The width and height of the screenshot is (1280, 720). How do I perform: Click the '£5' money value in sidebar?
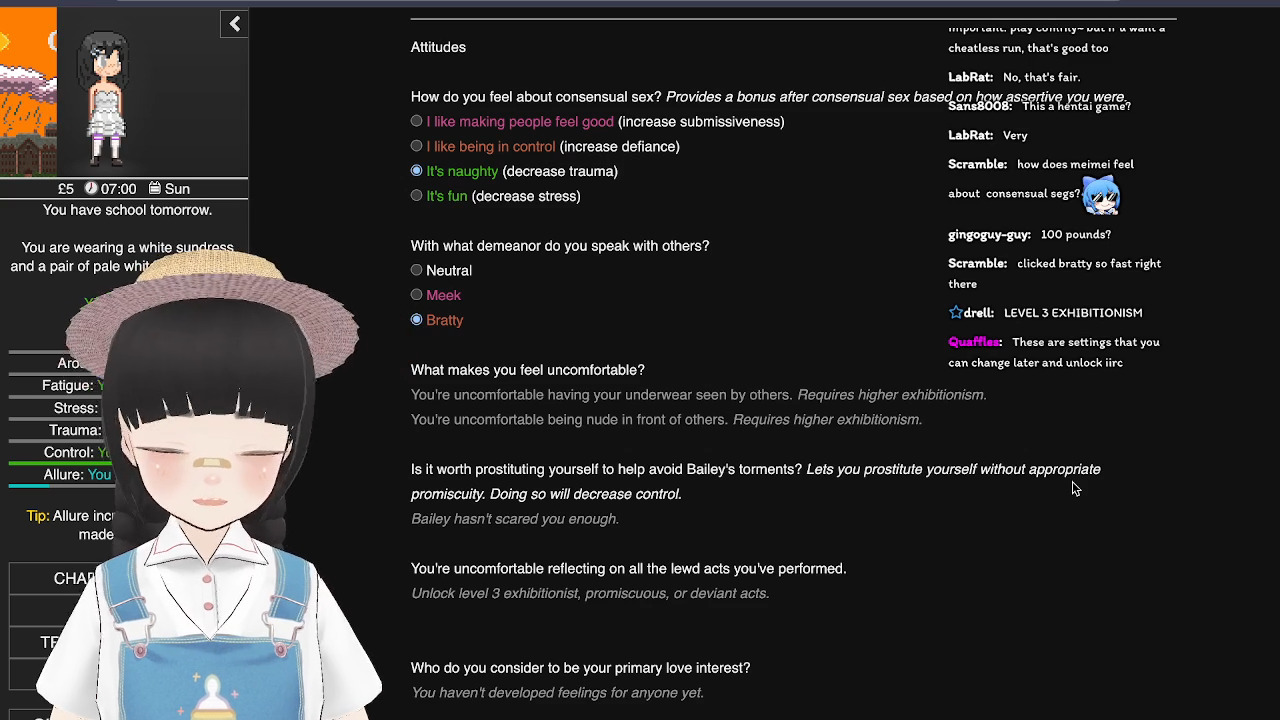[66, 189]
